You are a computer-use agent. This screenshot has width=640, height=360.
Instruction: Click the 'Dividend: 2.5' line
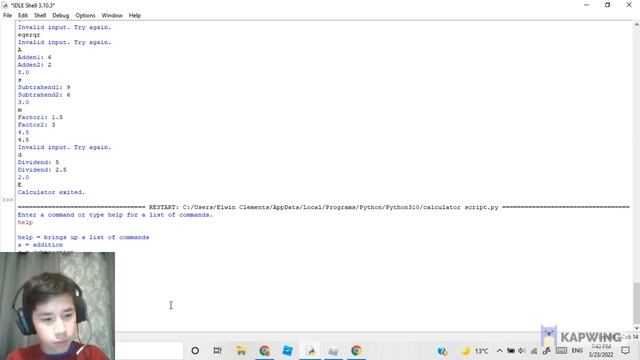click(42, 170)
